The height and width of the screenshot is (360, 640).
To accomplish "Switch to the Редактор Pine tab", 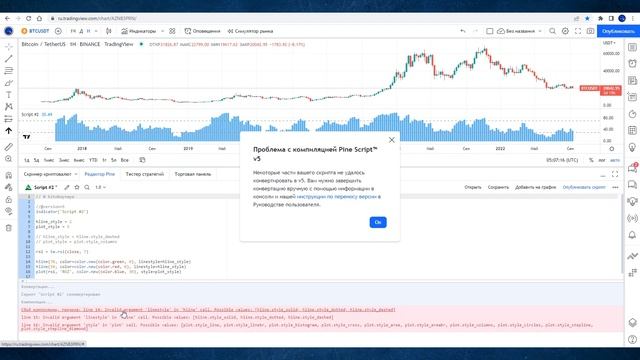I will tap(100, 174).
